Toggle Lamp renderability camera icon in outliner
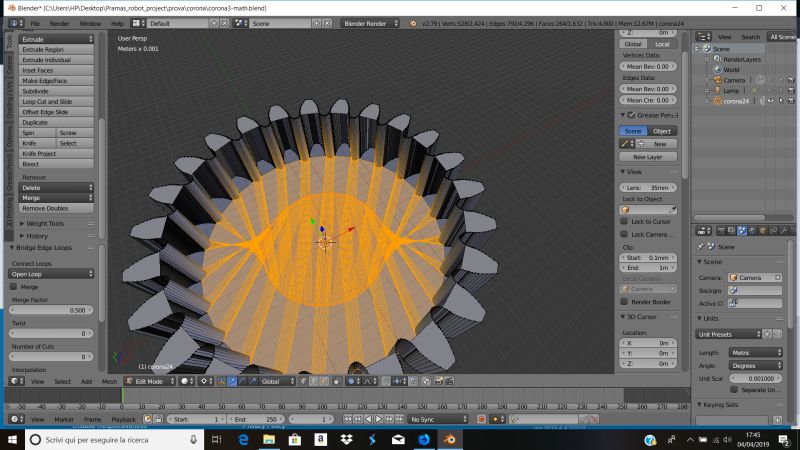This screenshot has width=800, height=450. (791, 90)
